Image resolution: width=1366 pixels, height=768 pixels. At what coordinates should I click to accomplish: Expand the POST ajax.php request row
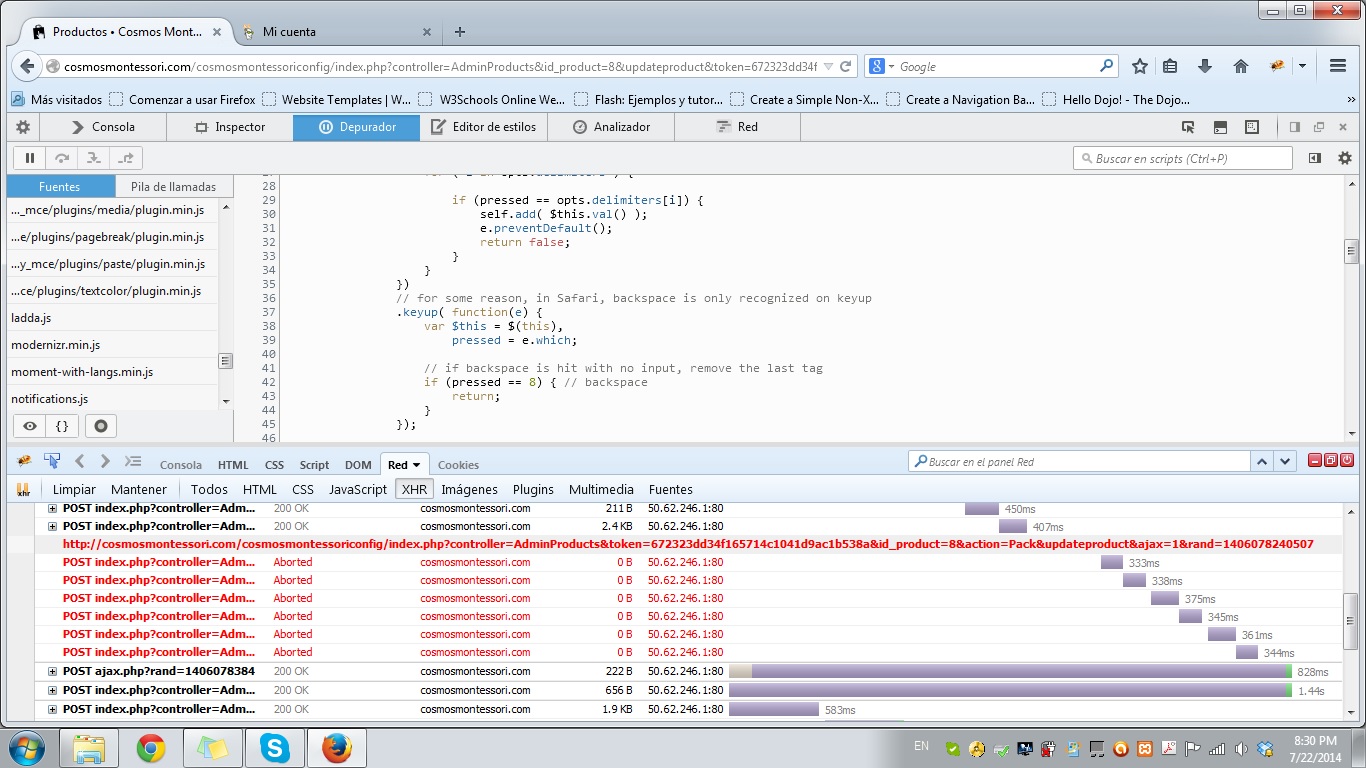[52, 671]
